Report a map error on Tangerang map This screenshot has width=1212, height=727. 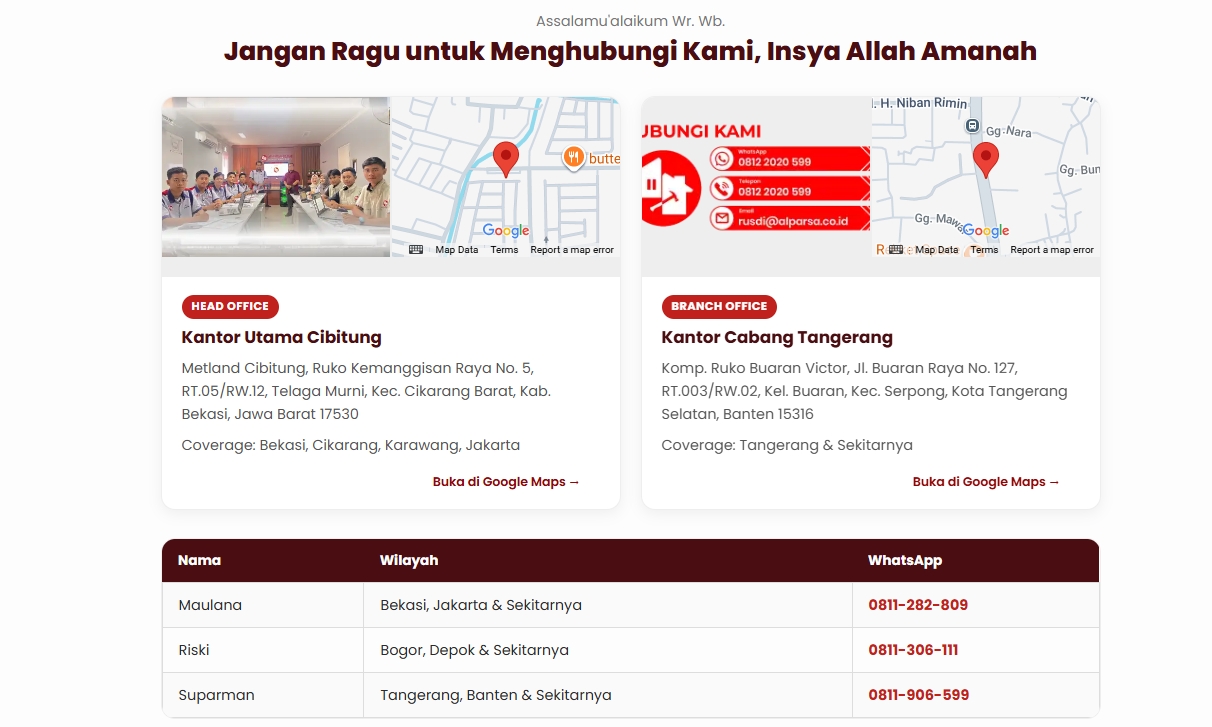coord(1052,250)
